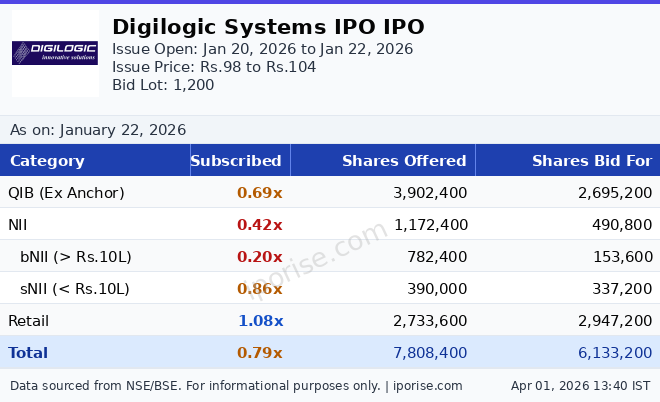Click the Shares Offered column header

pos(404,161)
